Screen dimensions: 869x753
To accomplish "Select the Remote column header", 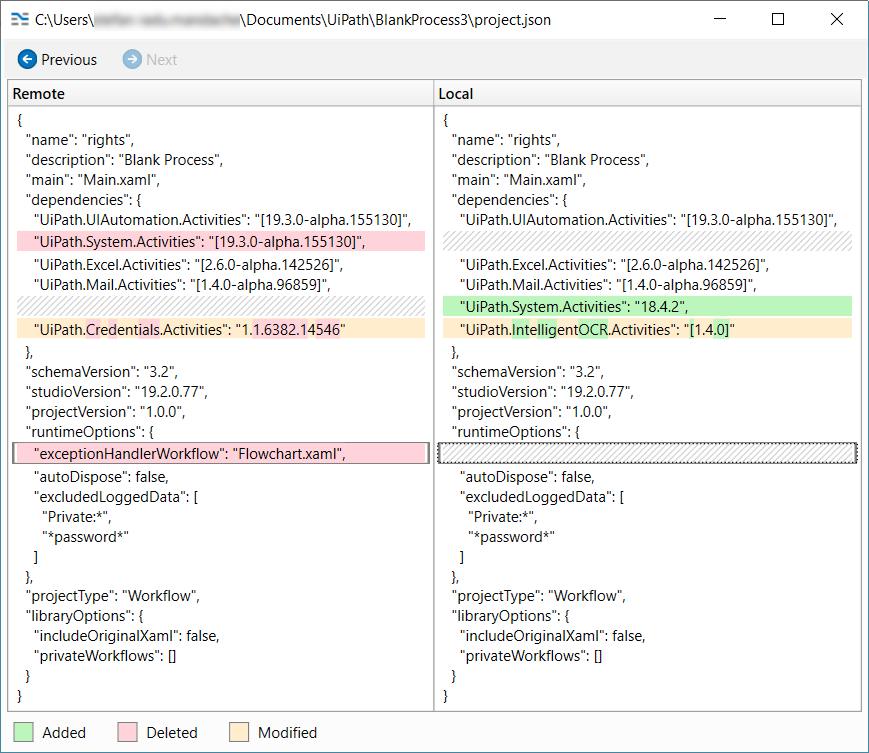I will [x=39, y=93].
